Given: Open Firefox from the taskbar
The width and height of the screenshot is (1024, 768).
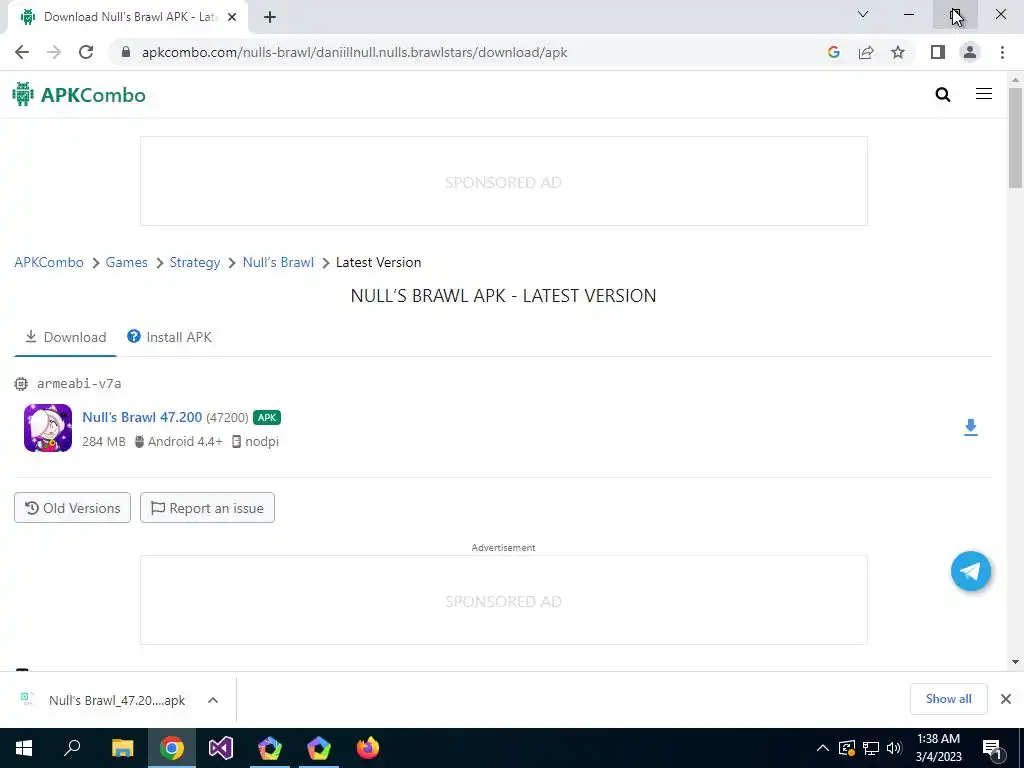Looking at the screenshot, I should coord(368,748).
